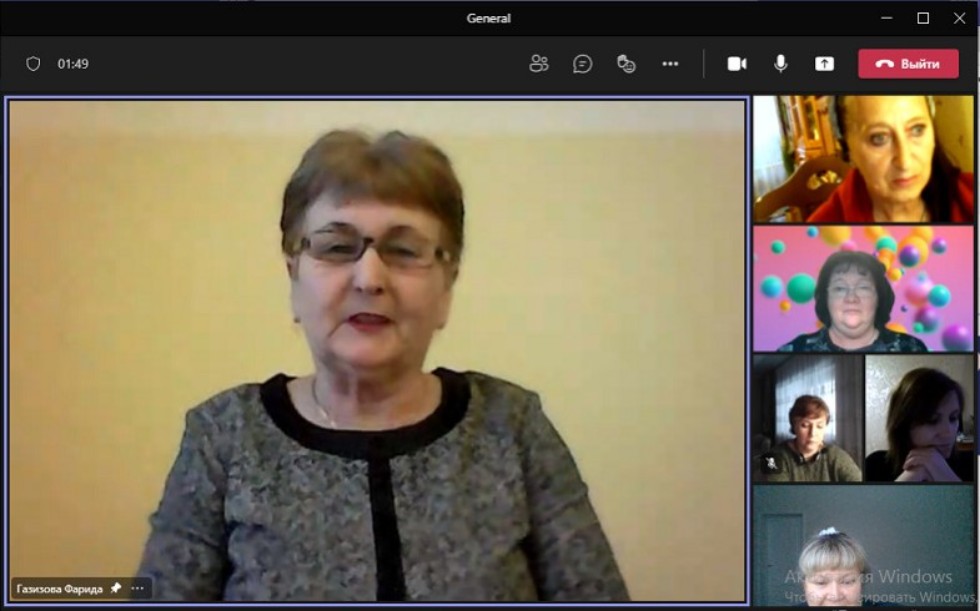This screenshot has width=980, height=611.
Task: Click the 01:49 meeting timer
Action: (x=73, y=64)
